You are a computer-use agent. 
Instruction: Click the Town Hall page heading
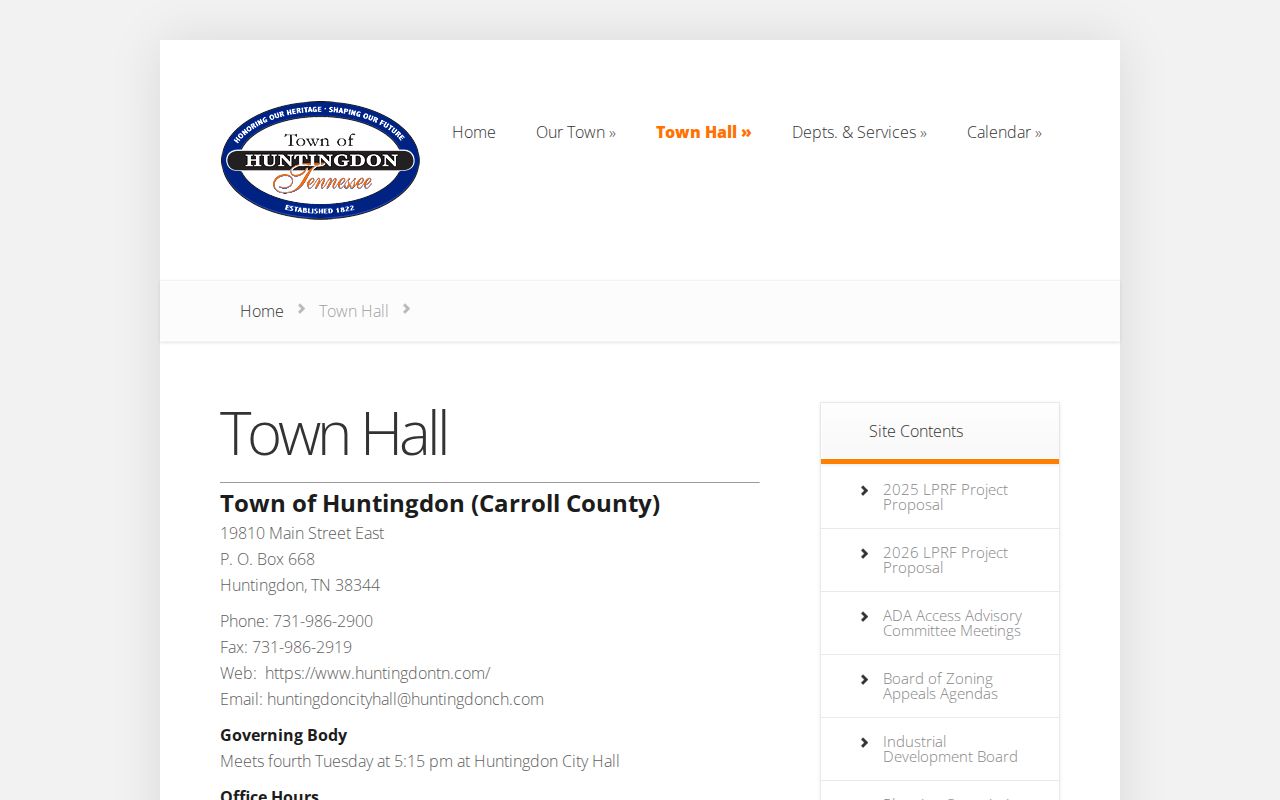[333, 434]
